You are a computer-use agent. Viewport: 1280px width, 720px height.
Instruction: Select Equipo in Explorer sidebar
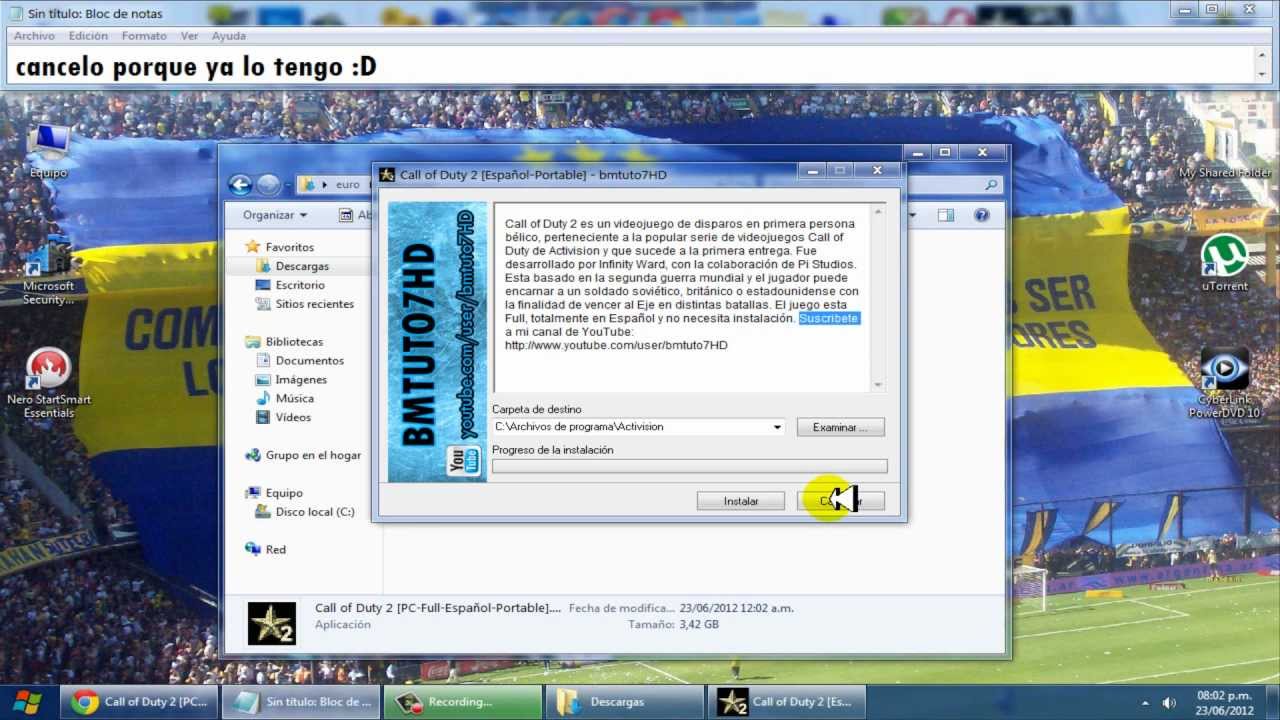pyautogui.click(x=284, y=493)
